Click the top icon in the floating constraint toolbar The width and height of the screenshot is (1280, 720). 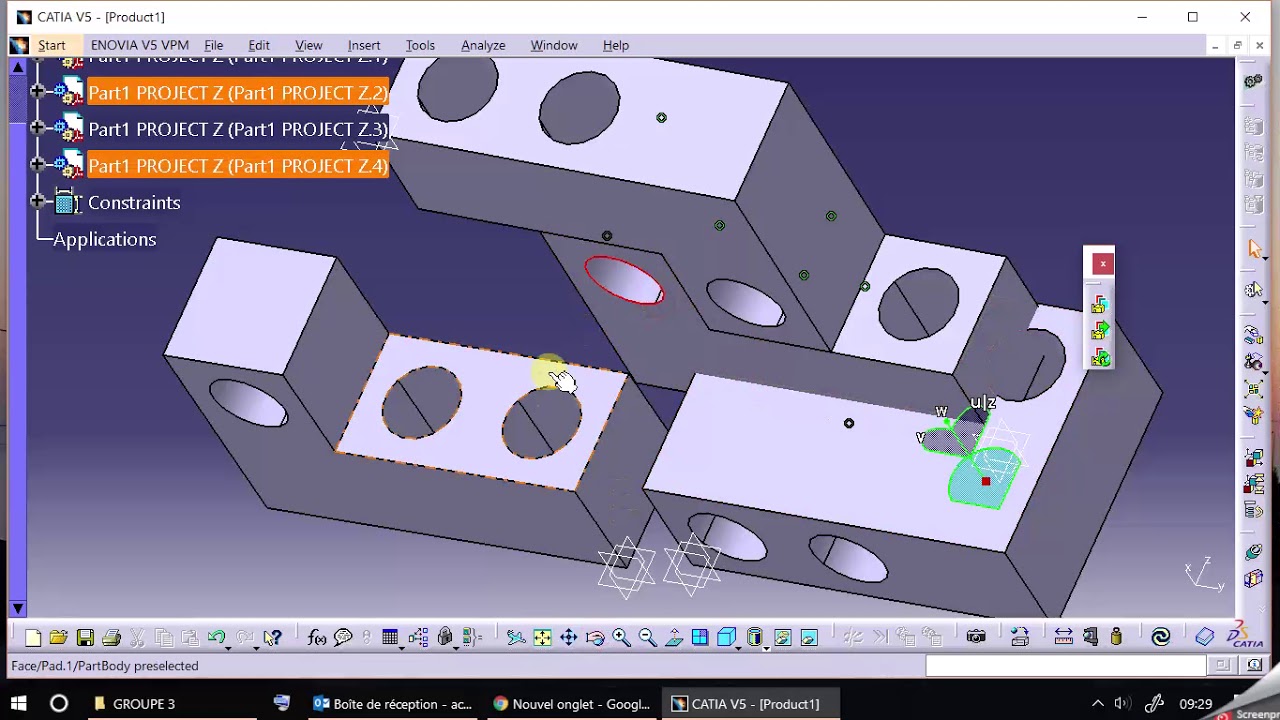point(1100,304)
